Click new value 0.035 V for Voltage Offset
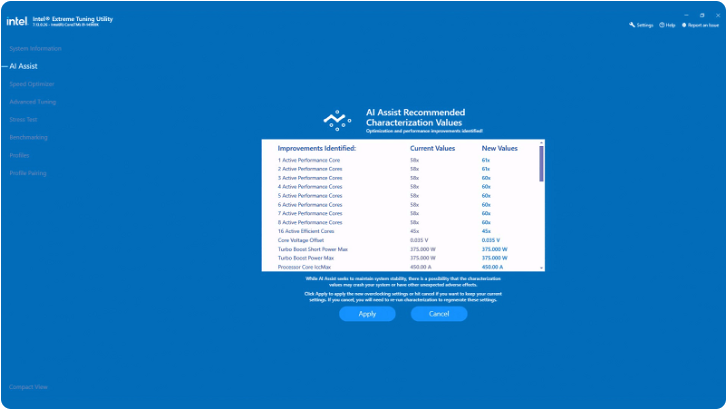This screenshot has height=409, width=726. pos(491,240)
